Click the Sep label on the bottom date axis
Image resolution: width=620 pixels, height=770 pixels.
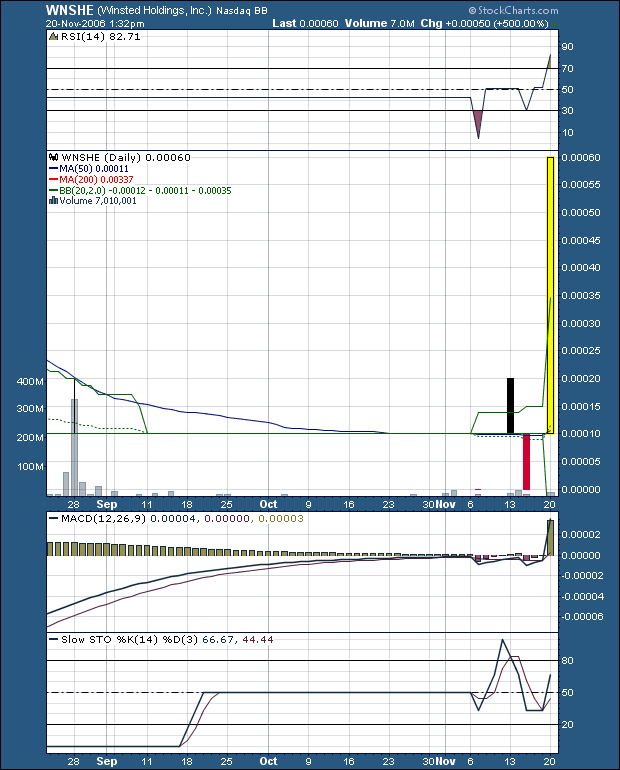click(107, 761)
